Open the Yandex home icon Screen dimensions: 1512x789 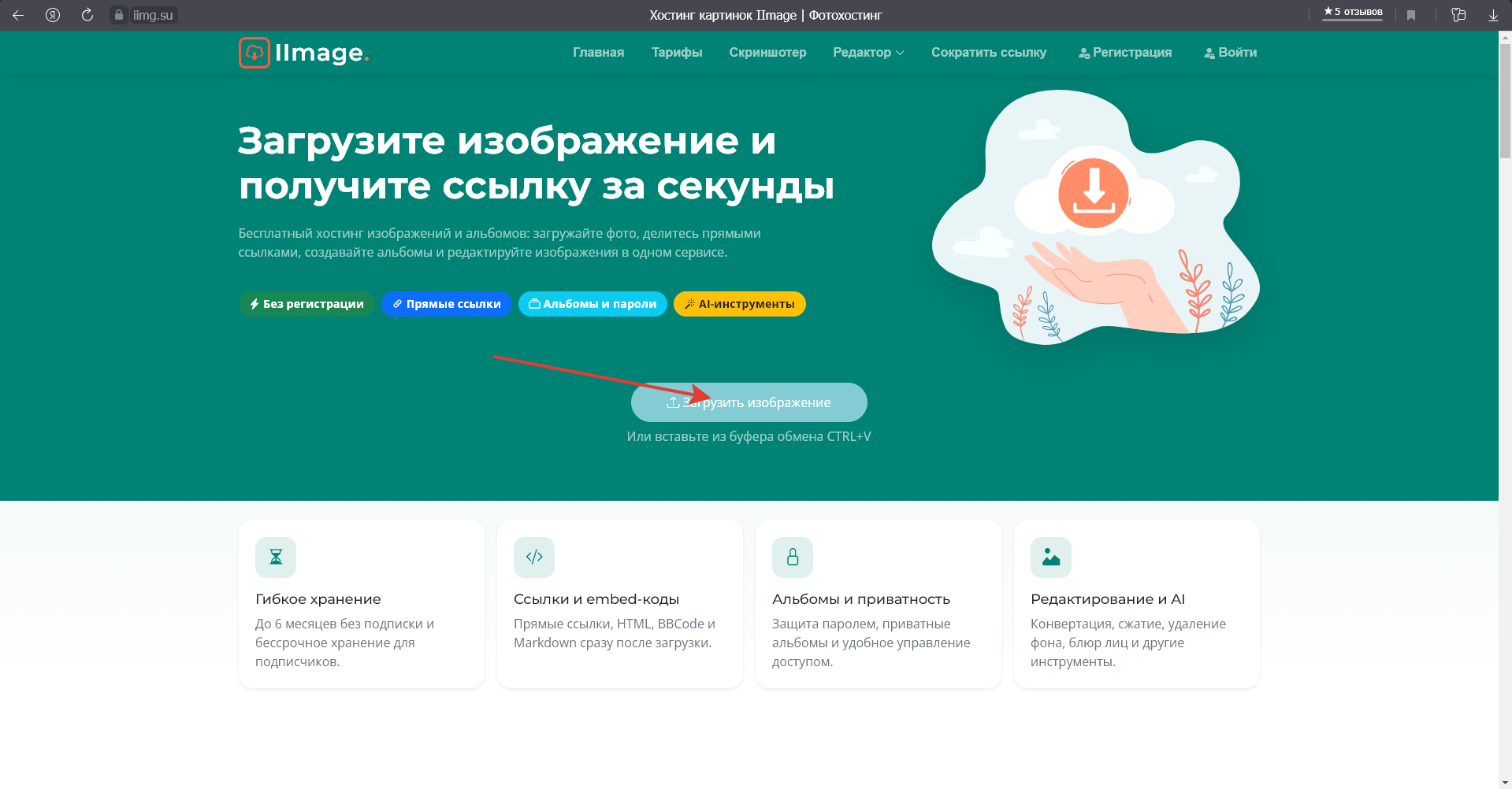53,15
